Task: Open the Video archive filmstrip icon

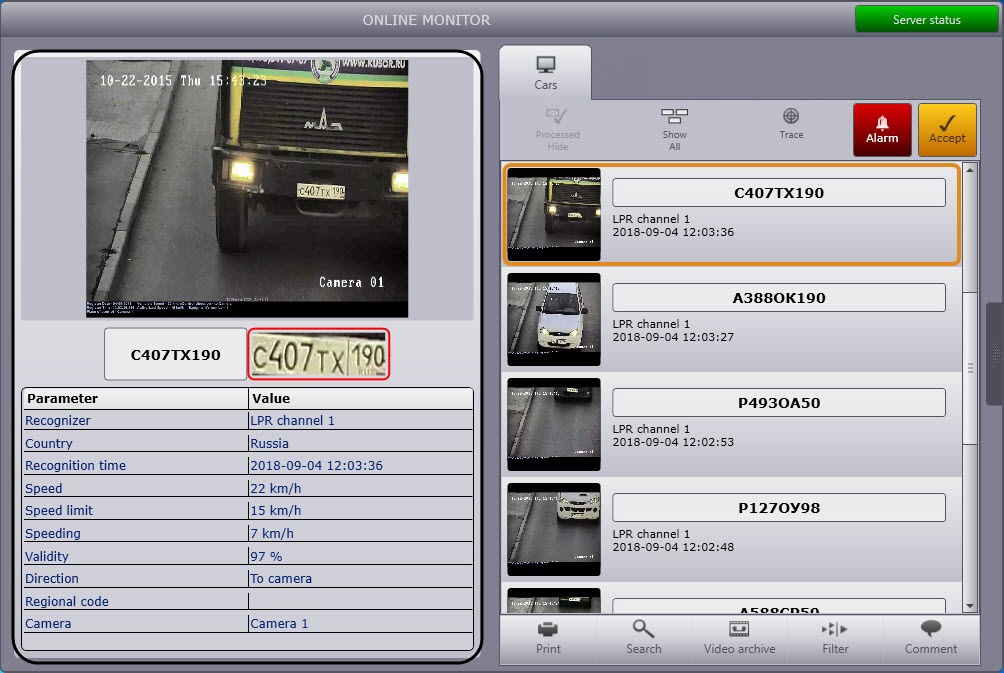Action: [739, 629]
